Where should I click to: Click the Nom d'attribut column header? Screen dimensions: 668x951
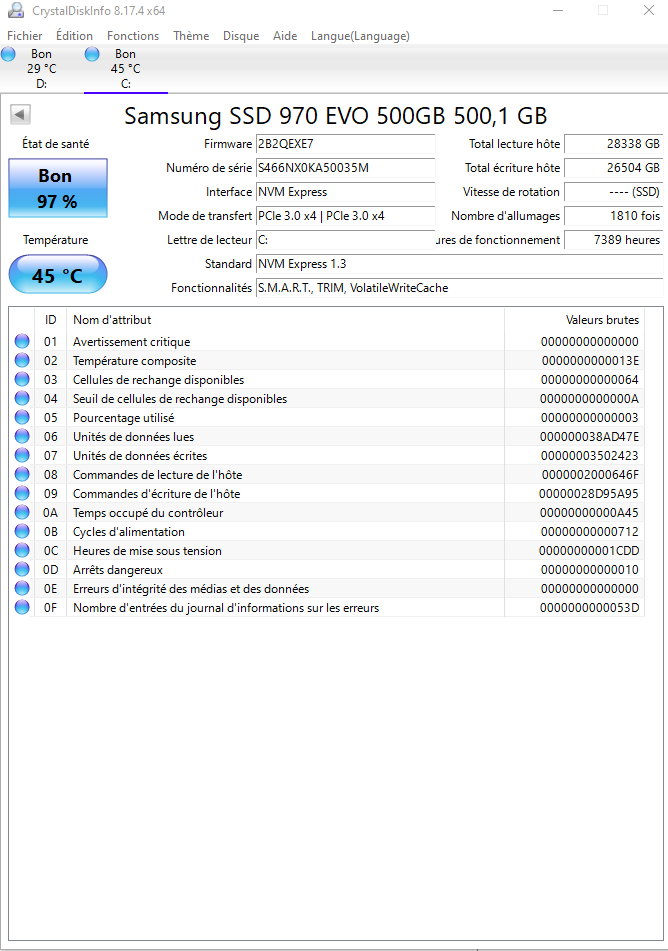click(285, 320)
